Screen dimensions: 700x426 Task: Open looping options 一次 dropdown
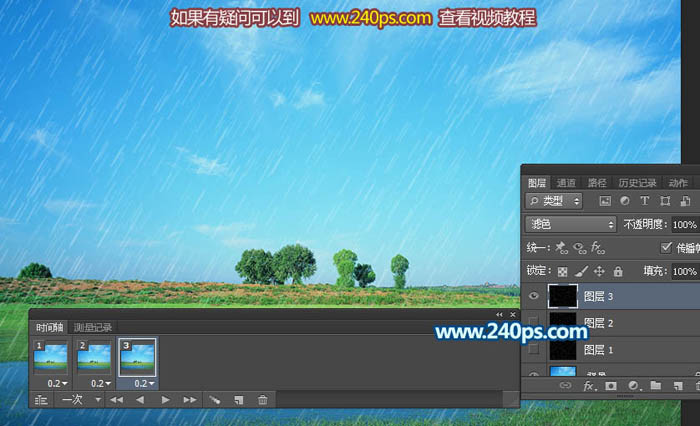pos(81,400)
